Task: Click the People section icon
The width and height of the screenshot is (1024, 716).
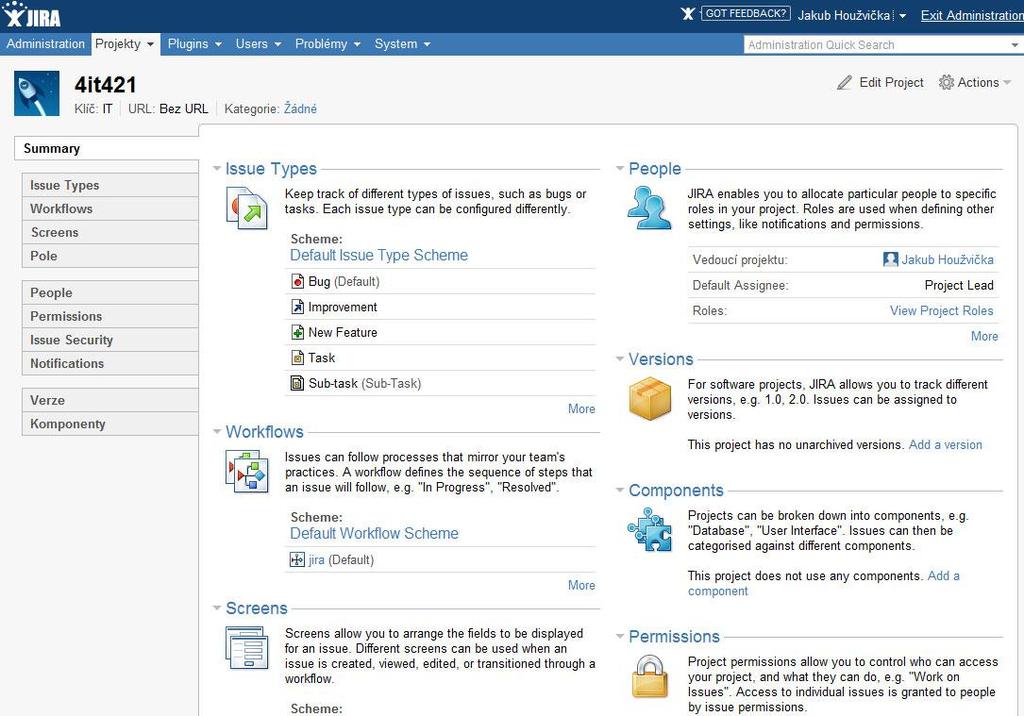Action: click(650, 208)
